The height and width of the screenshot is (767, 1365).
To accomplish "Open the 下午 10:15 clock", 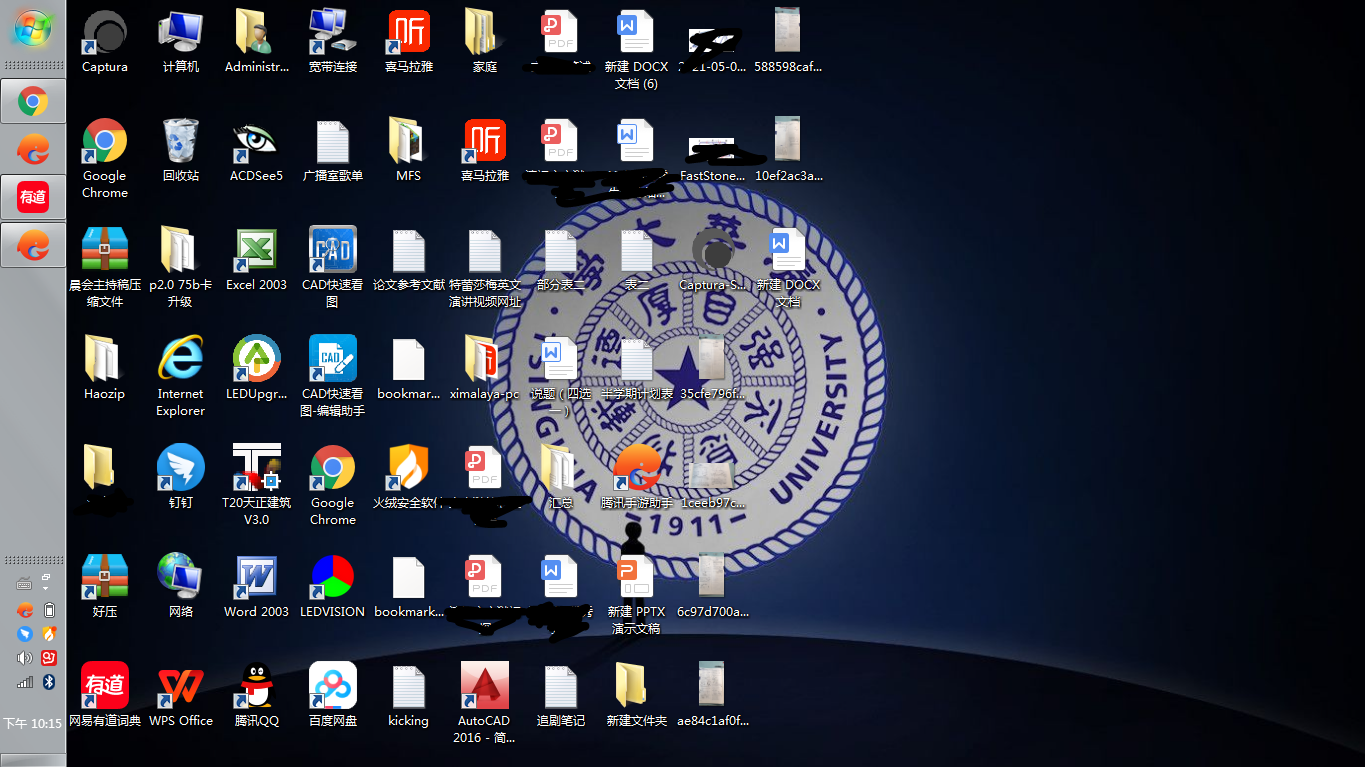I will pyautogui.click(x=33, y=723).
